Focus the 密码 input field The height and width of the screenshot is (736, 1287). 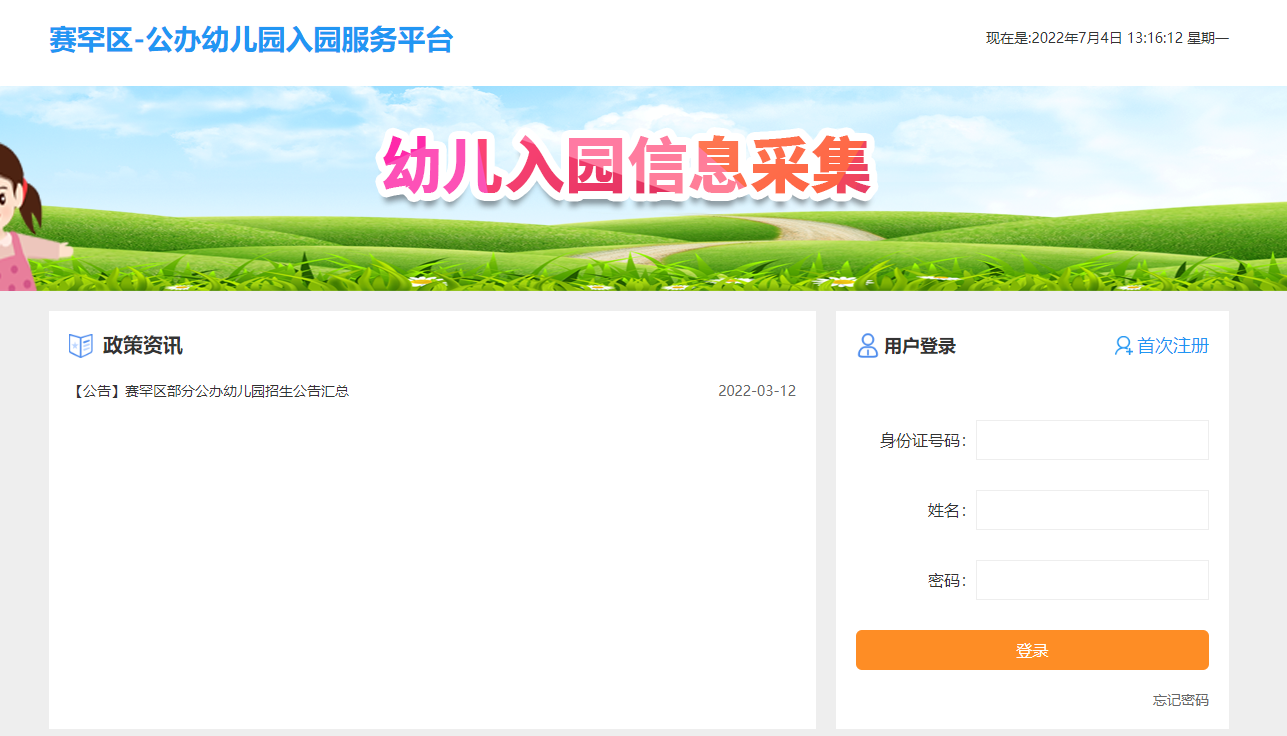(x=1092, y=580)
